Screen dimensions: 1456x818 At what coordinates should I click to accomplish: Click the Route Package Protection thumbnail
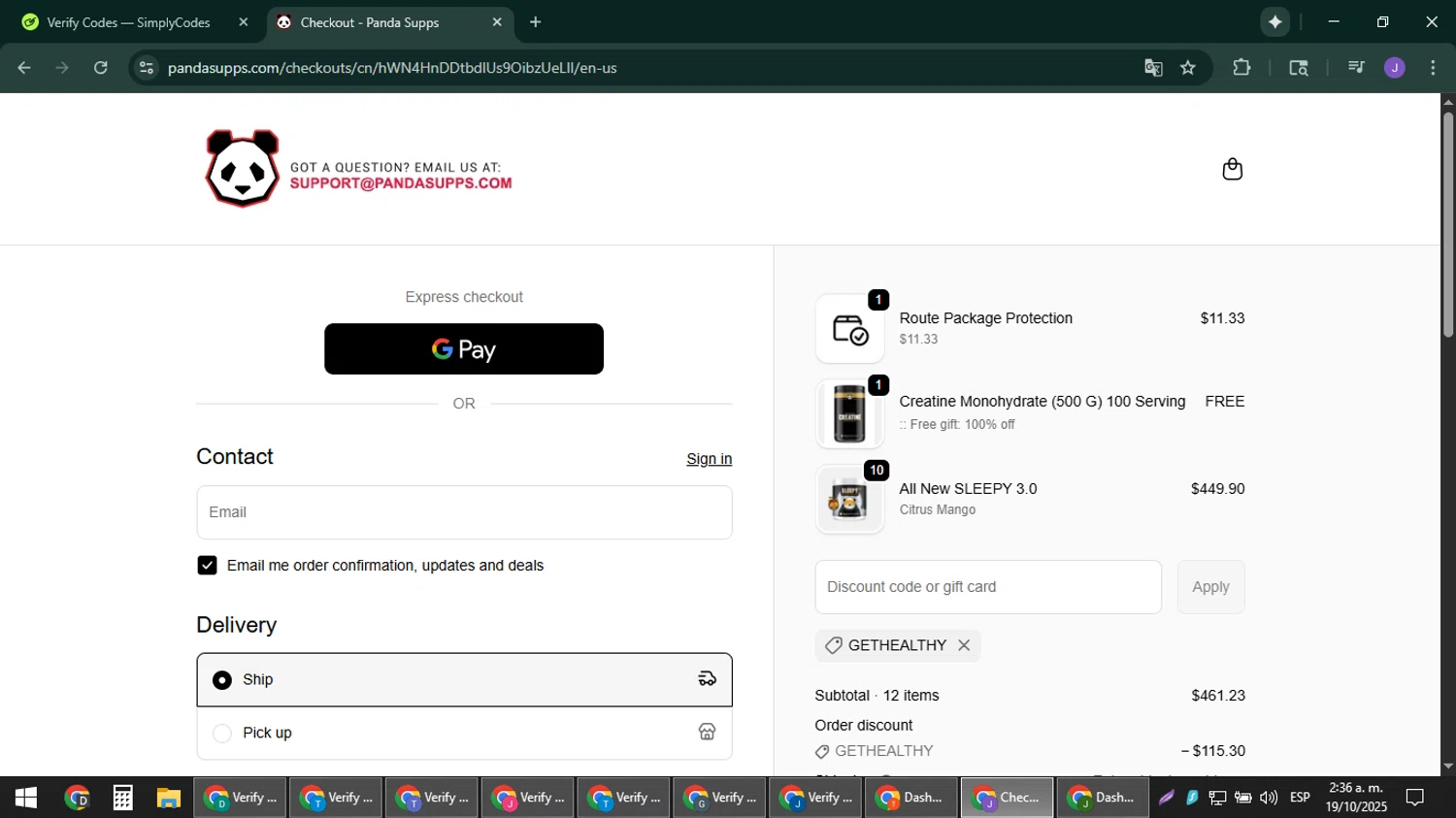[x=849, y=329]
